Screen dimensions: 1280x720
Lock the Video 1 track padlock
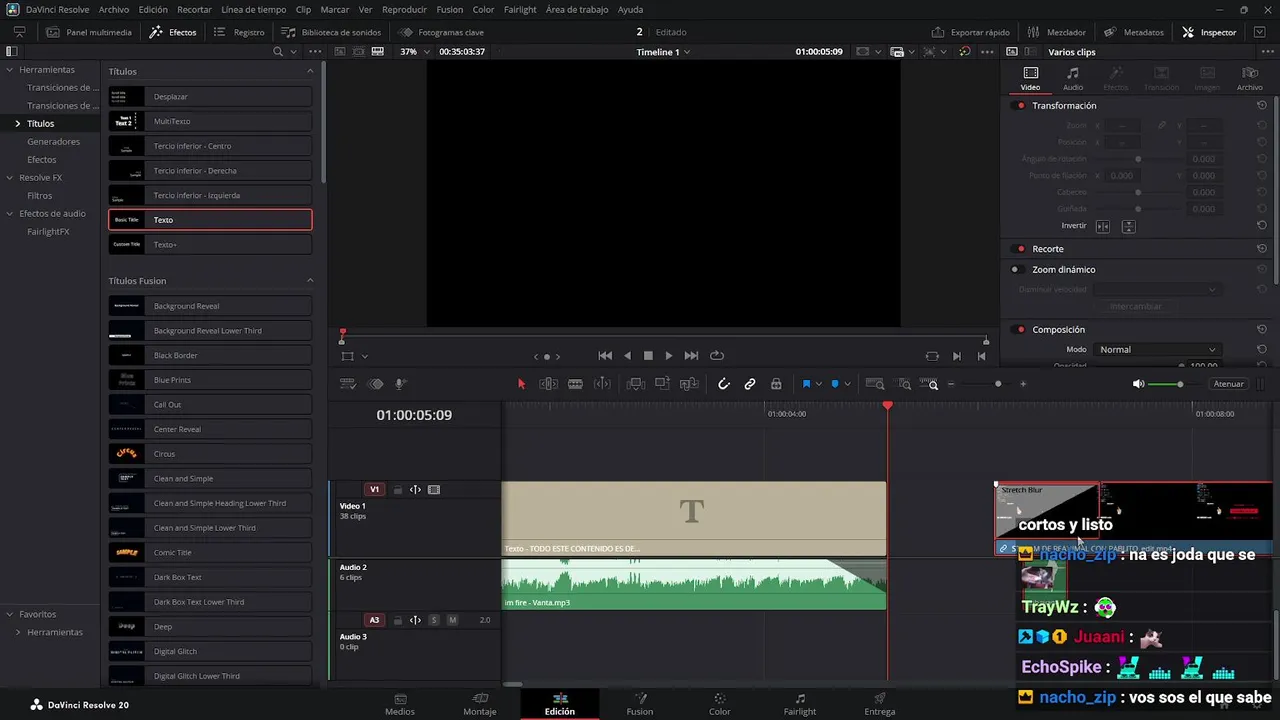[397, 490]
